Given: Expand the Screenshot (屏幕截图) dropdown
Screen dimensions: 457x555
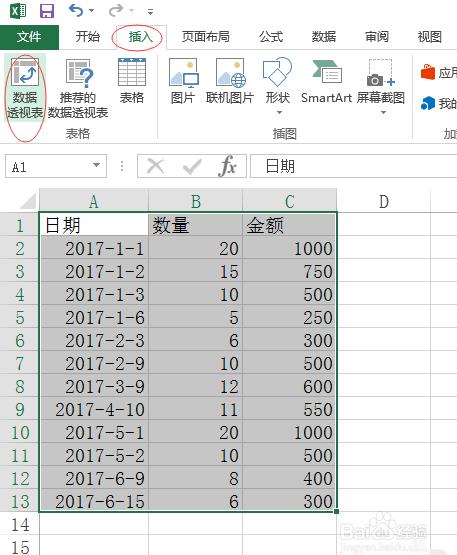Looking at the screenshot, I should (383, 113).
